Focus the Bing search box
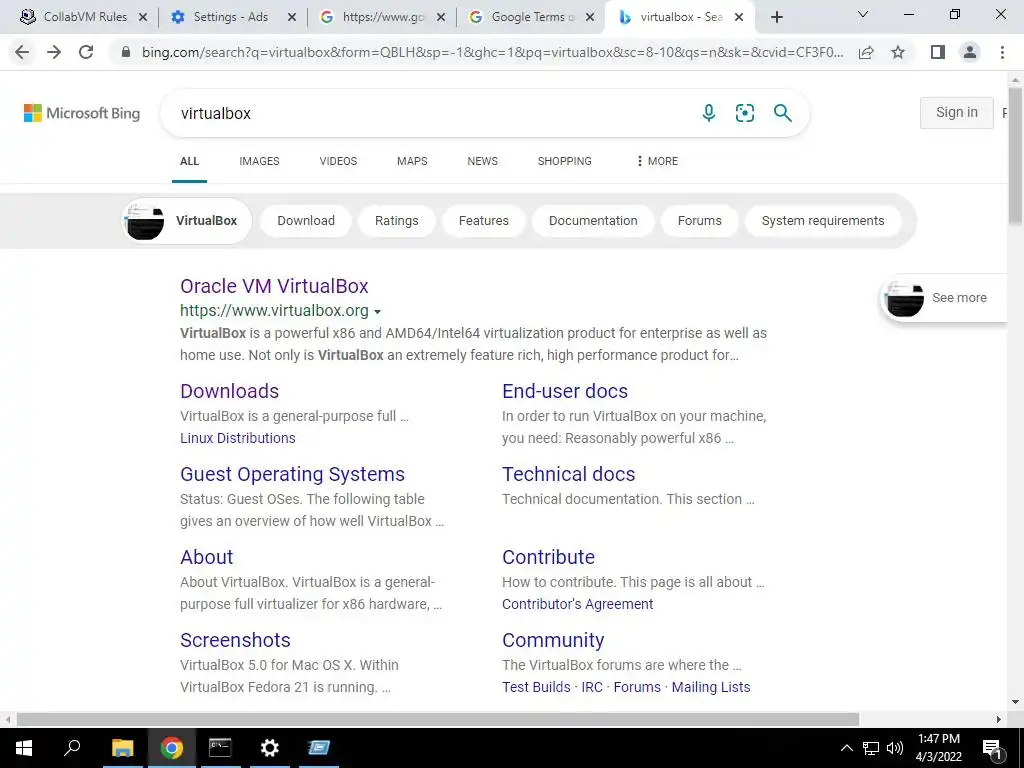 pos(431,113)
